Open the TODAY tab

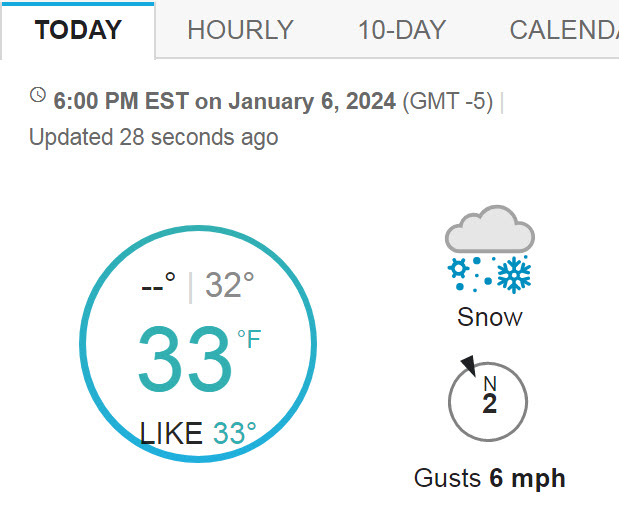pos(78,30)
